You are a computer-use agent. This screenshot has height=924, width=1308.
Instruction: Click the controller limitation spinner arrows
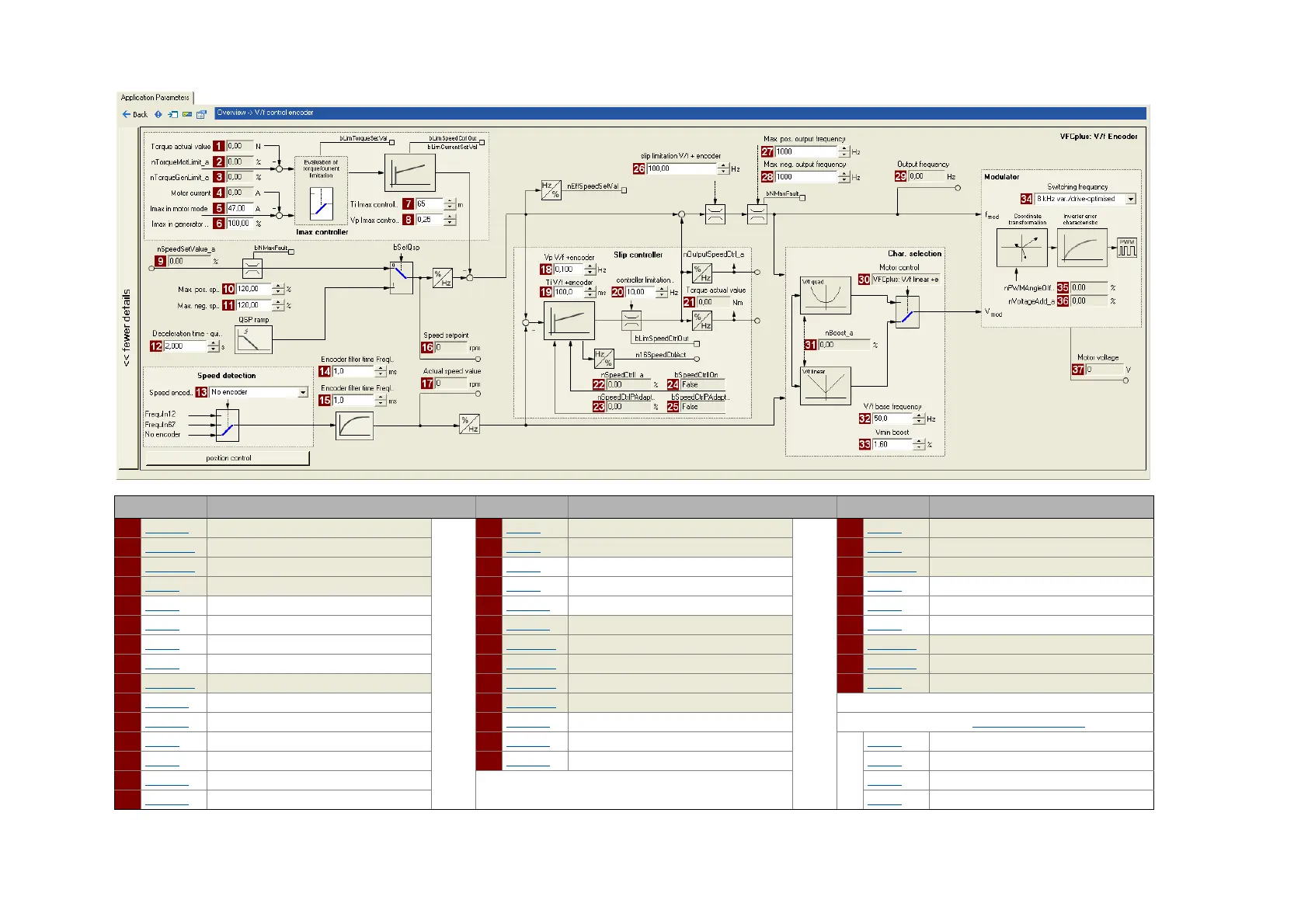click(662, 293)
